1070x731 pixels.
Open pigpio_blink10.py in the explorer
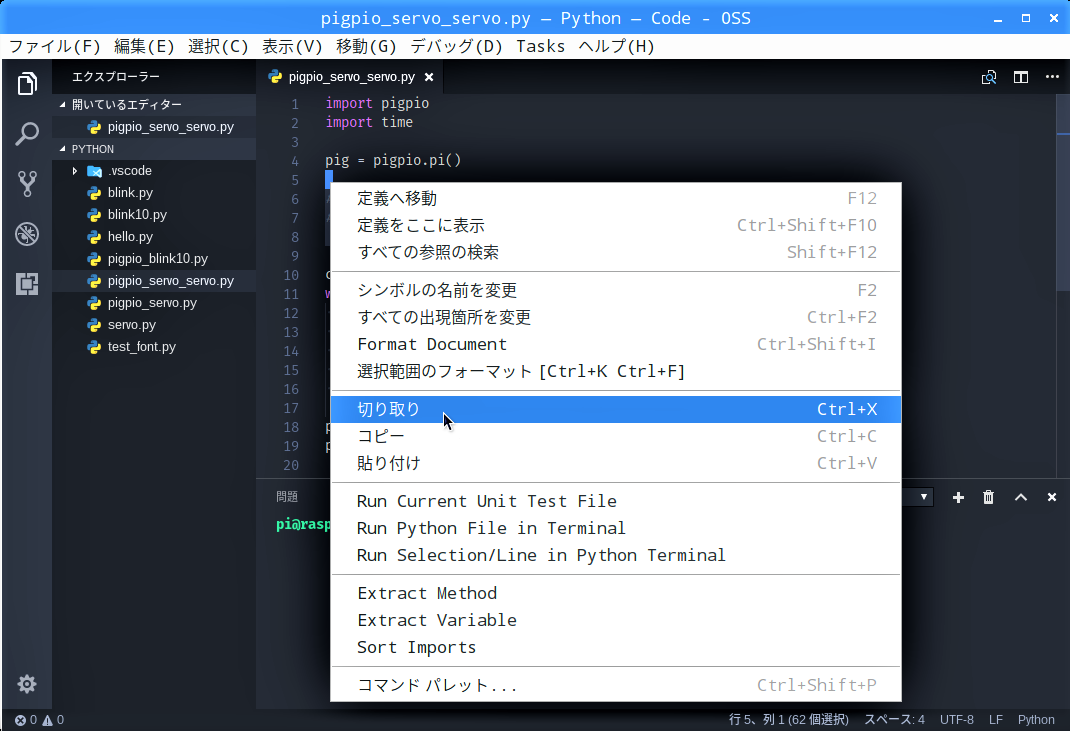click(x=154, y=259)
